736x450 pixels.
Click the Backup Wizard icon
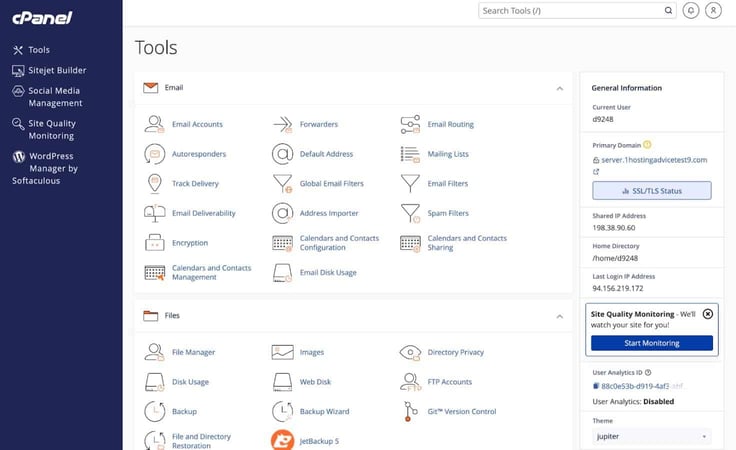283,412
